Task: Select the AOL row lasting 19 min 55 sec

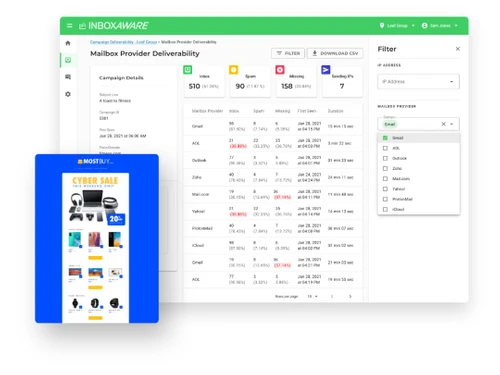Action: pyautogui.click(x=273, y=279)
